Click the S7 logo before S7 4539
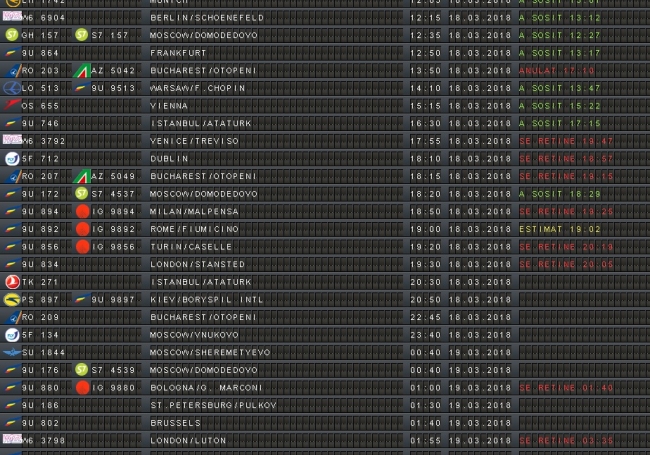Viewport: 650px width, 455px height. 82,369
